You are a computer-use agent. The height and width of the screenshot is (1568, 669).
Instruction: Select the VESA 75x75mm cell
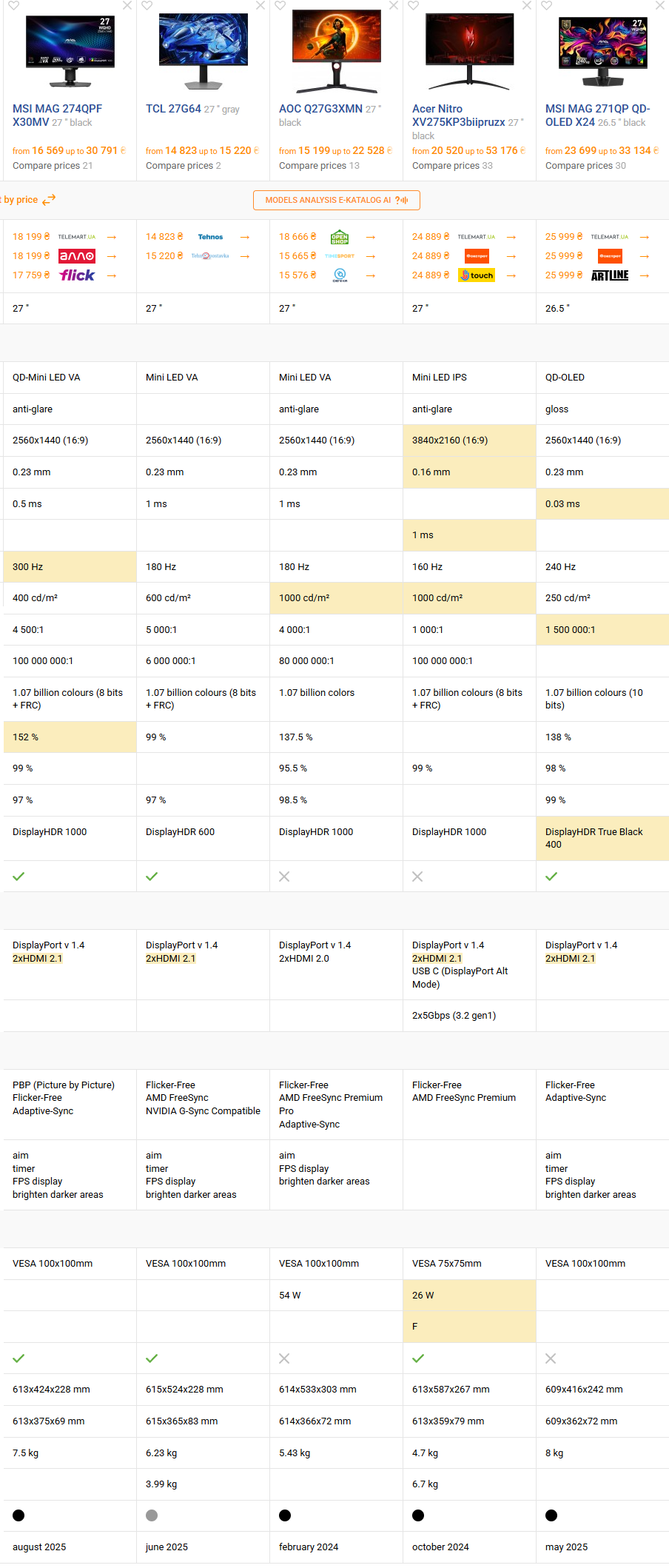pos(469,1264)
